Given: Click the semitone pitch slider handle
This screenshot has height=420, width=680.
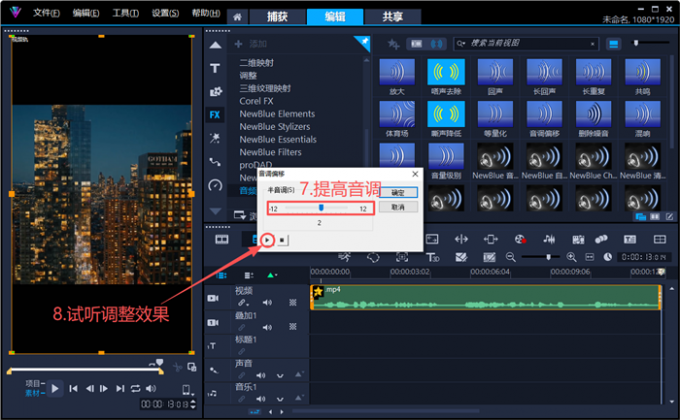Looking at the screenshot, I should click(x=321, y=208).
